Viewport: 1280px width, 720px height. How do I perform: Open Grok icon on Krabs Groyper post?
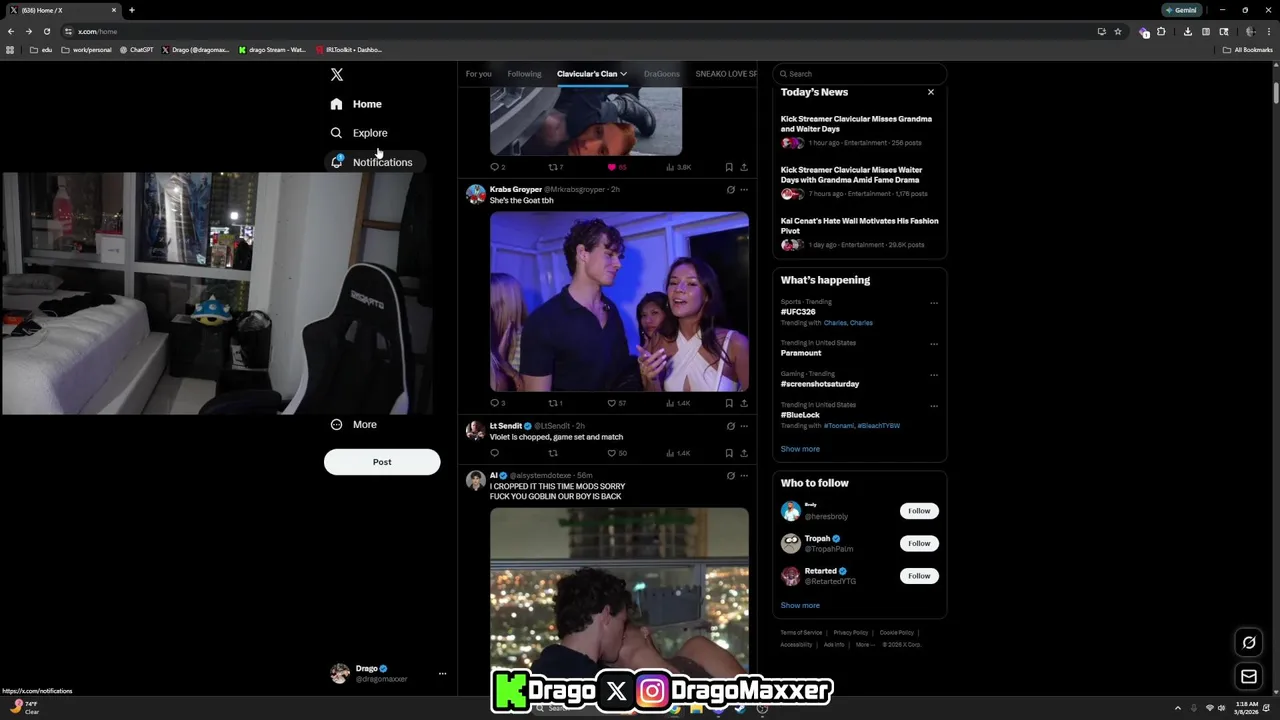(730, 190)
